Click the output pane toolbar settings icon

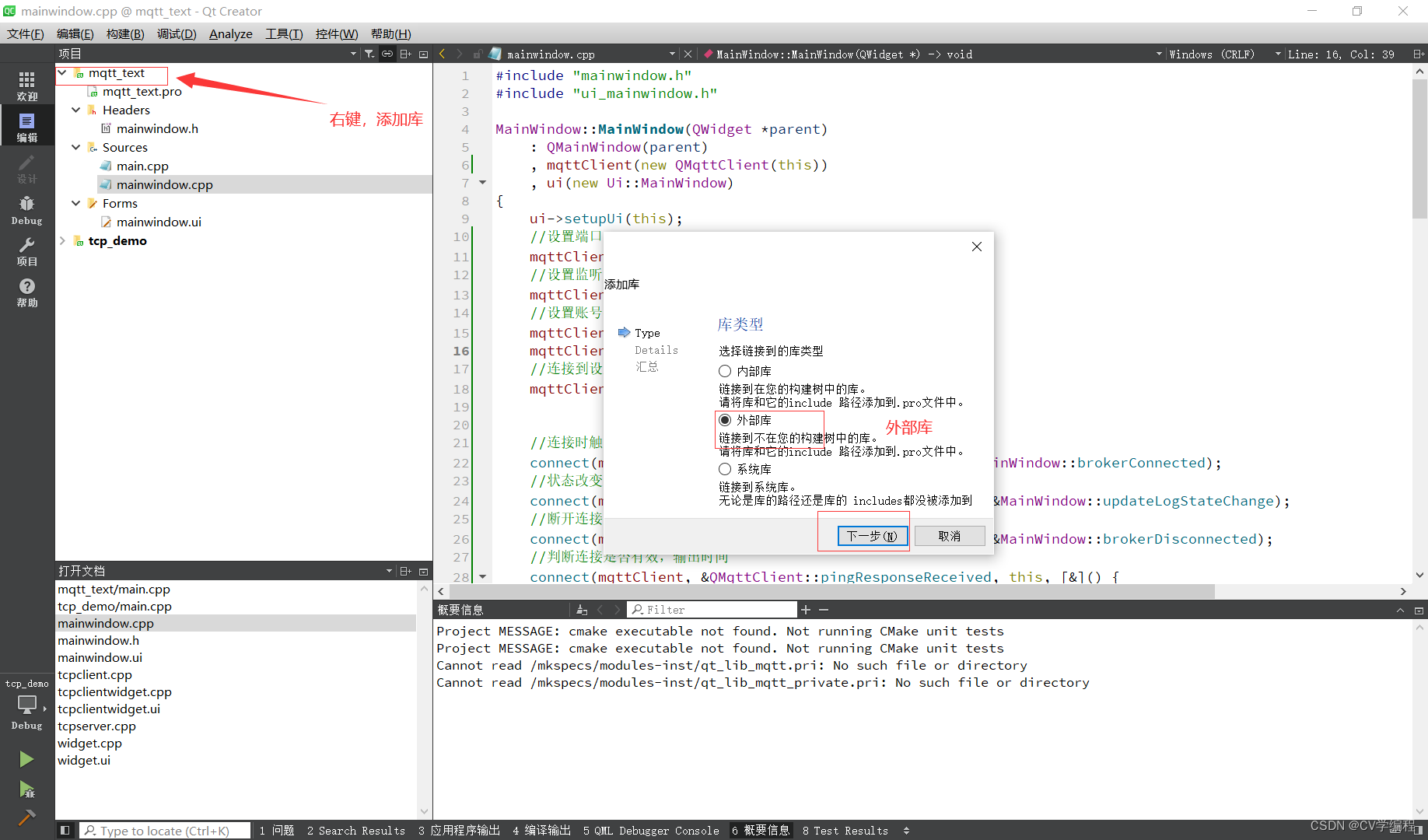582,610
